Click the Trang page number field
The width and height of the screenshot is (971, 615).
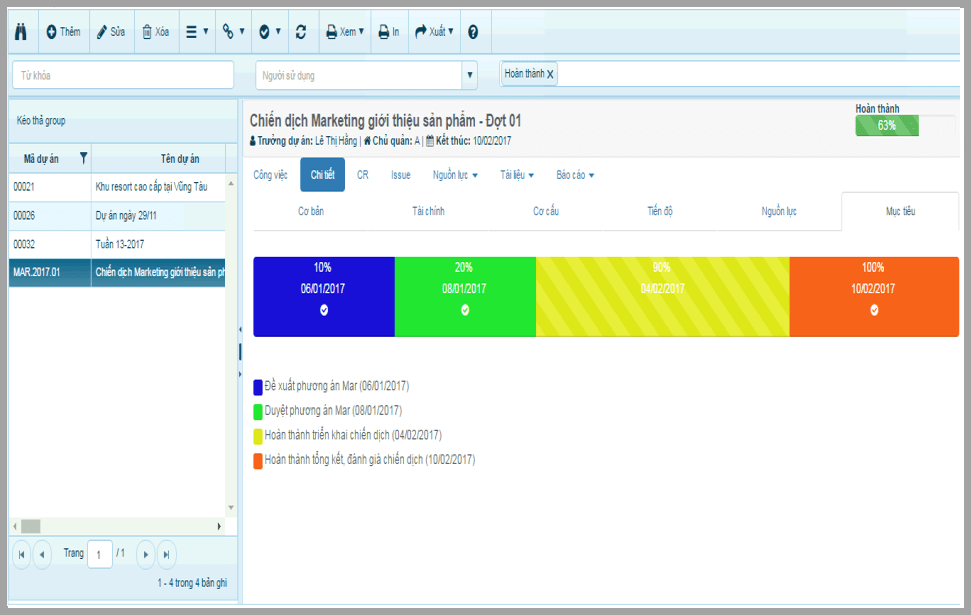pos(100,554)
